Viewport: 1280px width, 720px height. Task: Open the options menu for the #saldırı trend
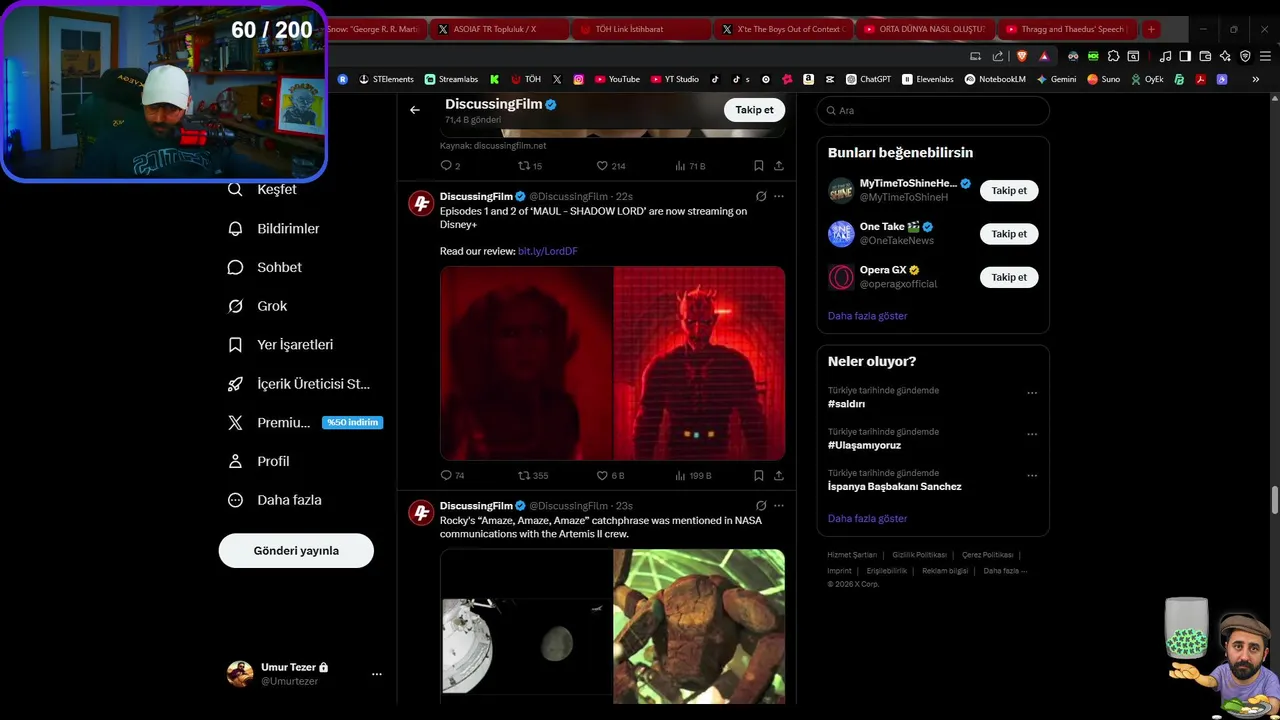coord(1032,393)
